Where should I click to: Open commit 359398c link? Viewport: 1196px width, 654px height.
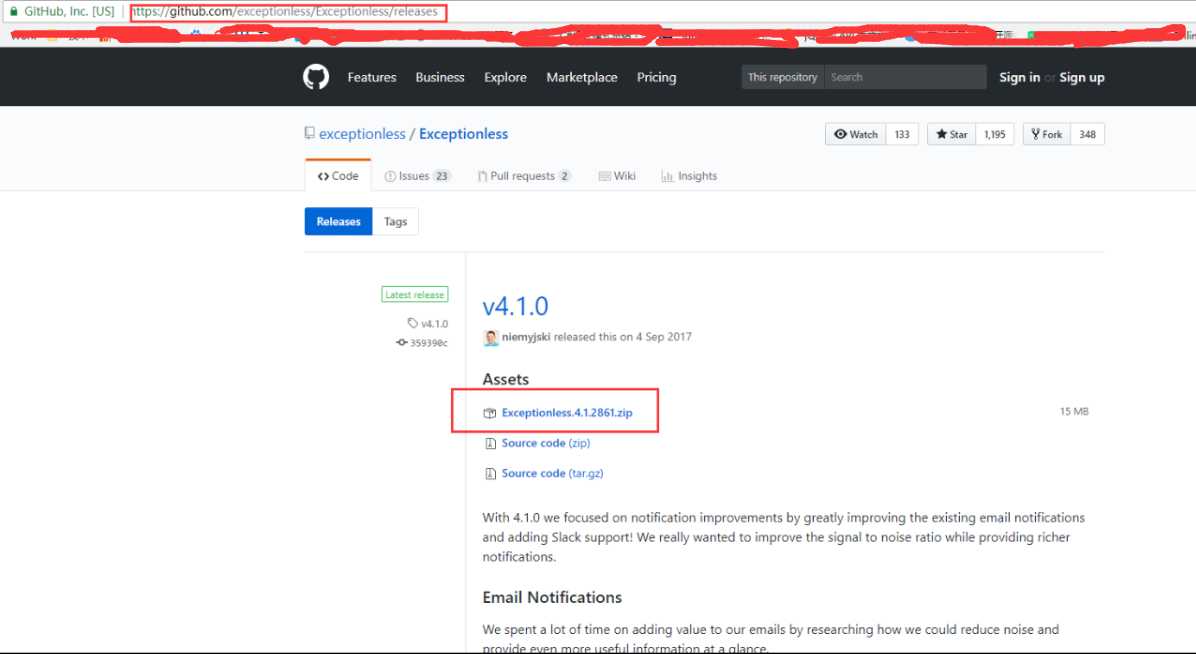point(422,343)
